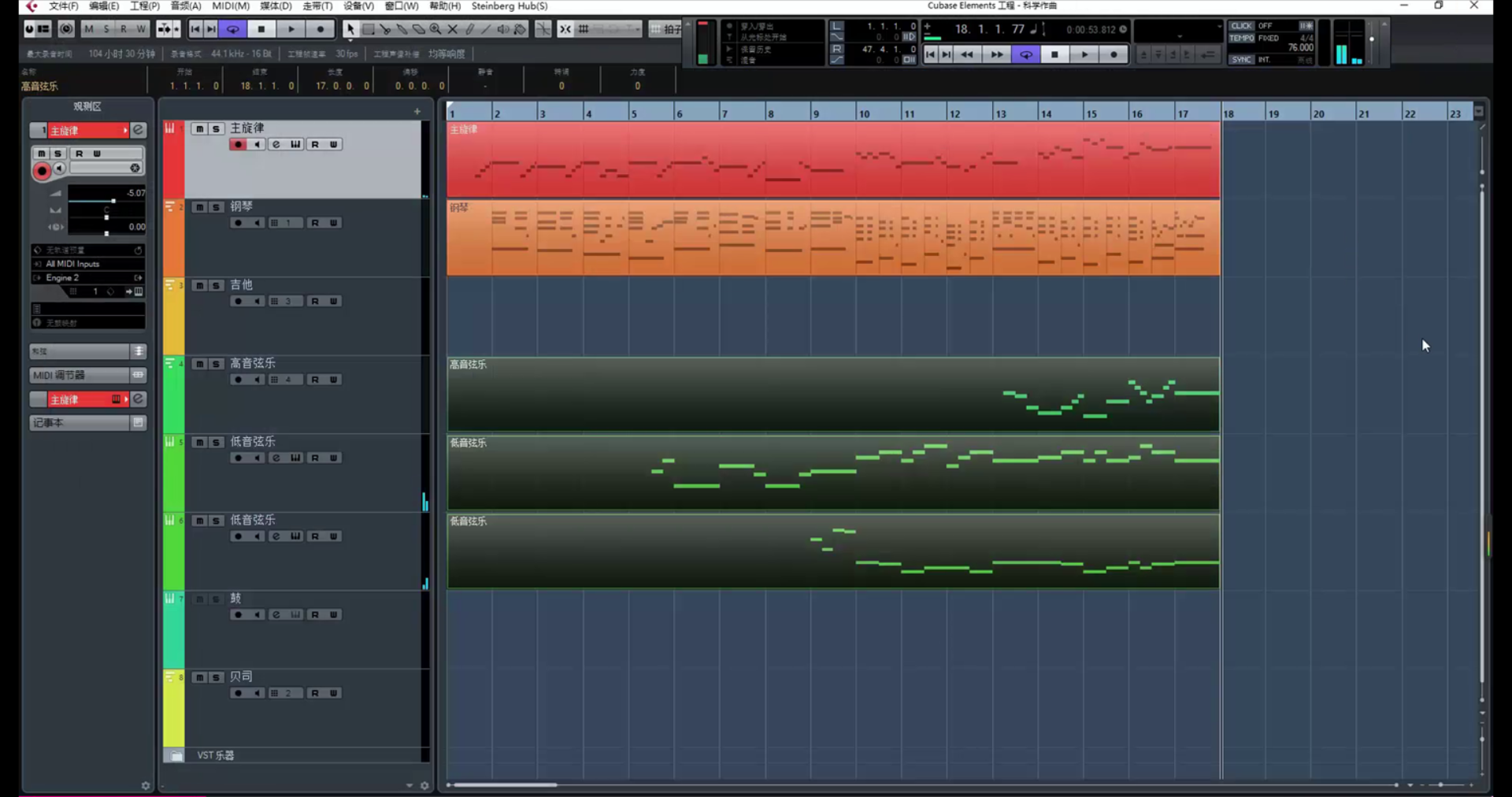Viewport: 1512px width, 797px height.
Task: Solo the 钢琴 track
Action: click(x=216, y=207)
